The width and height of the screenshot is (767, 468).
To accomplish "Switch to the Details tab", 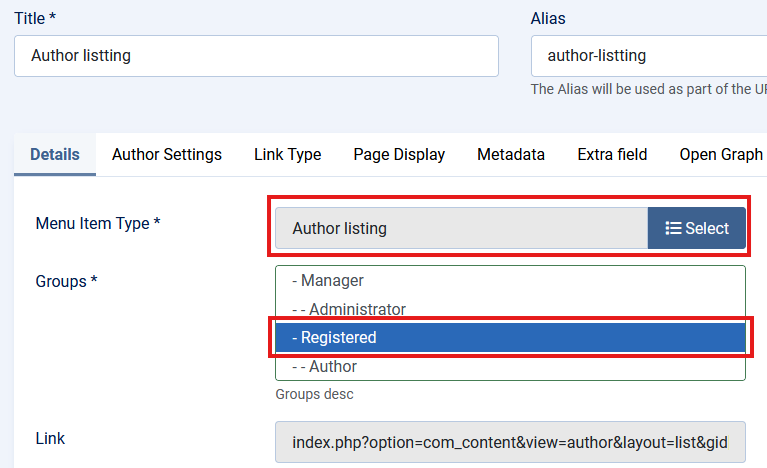I will click(55, 155).
